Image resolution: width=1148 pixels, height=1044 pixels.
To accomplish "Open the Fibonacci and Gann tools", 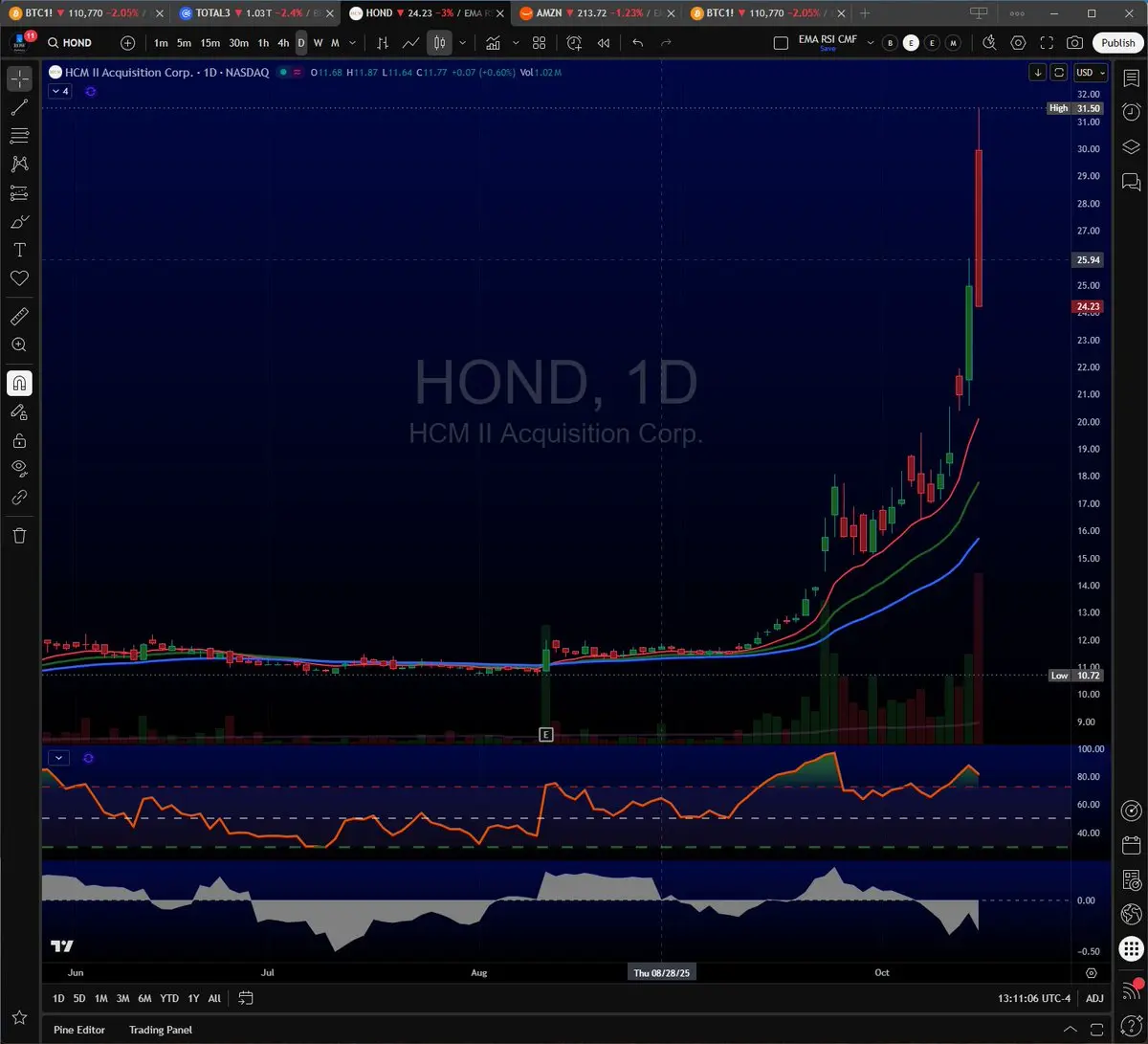I will [19, 136].
